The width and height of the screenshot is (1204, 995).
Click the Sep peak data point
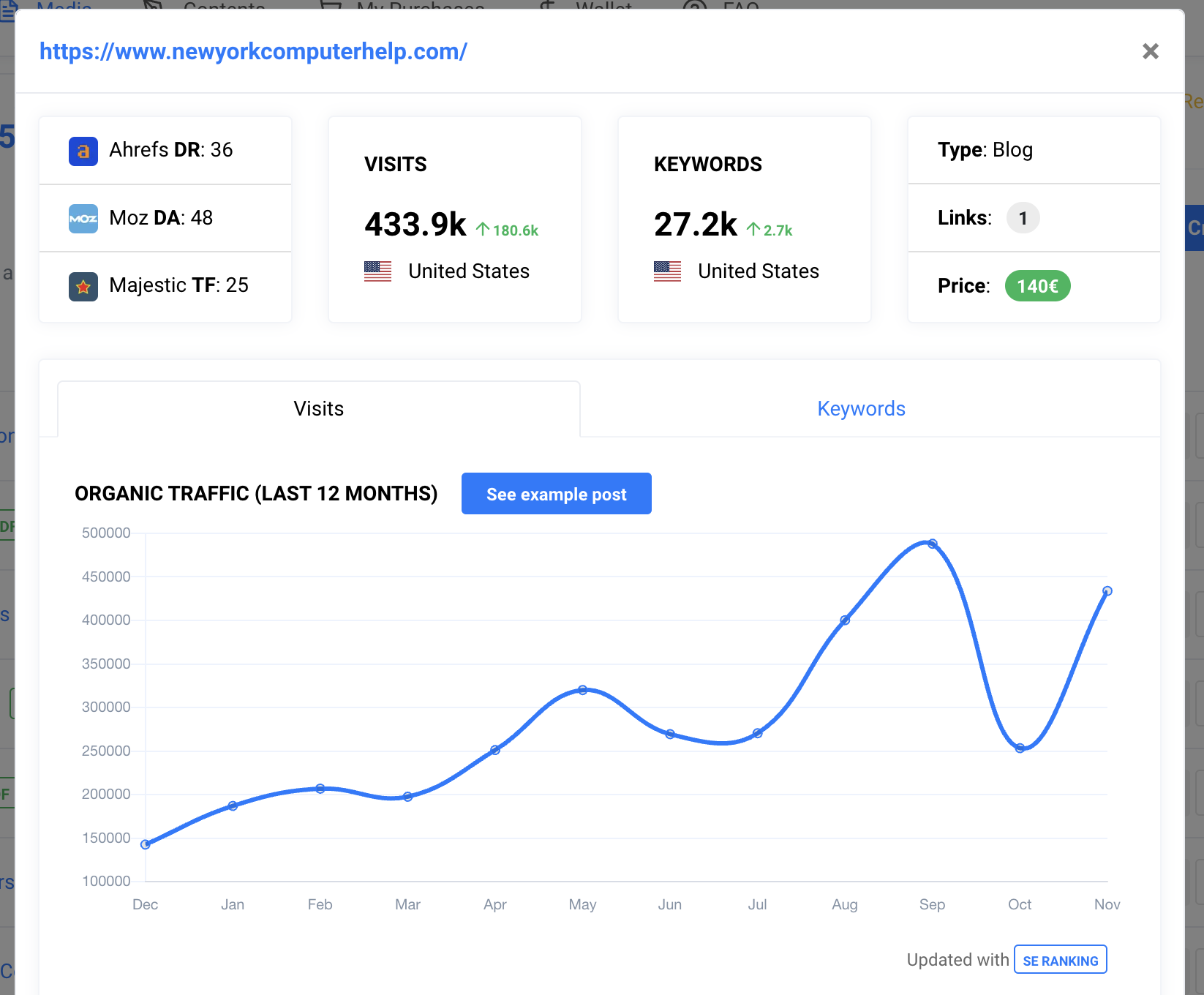(x=932, y=544)
